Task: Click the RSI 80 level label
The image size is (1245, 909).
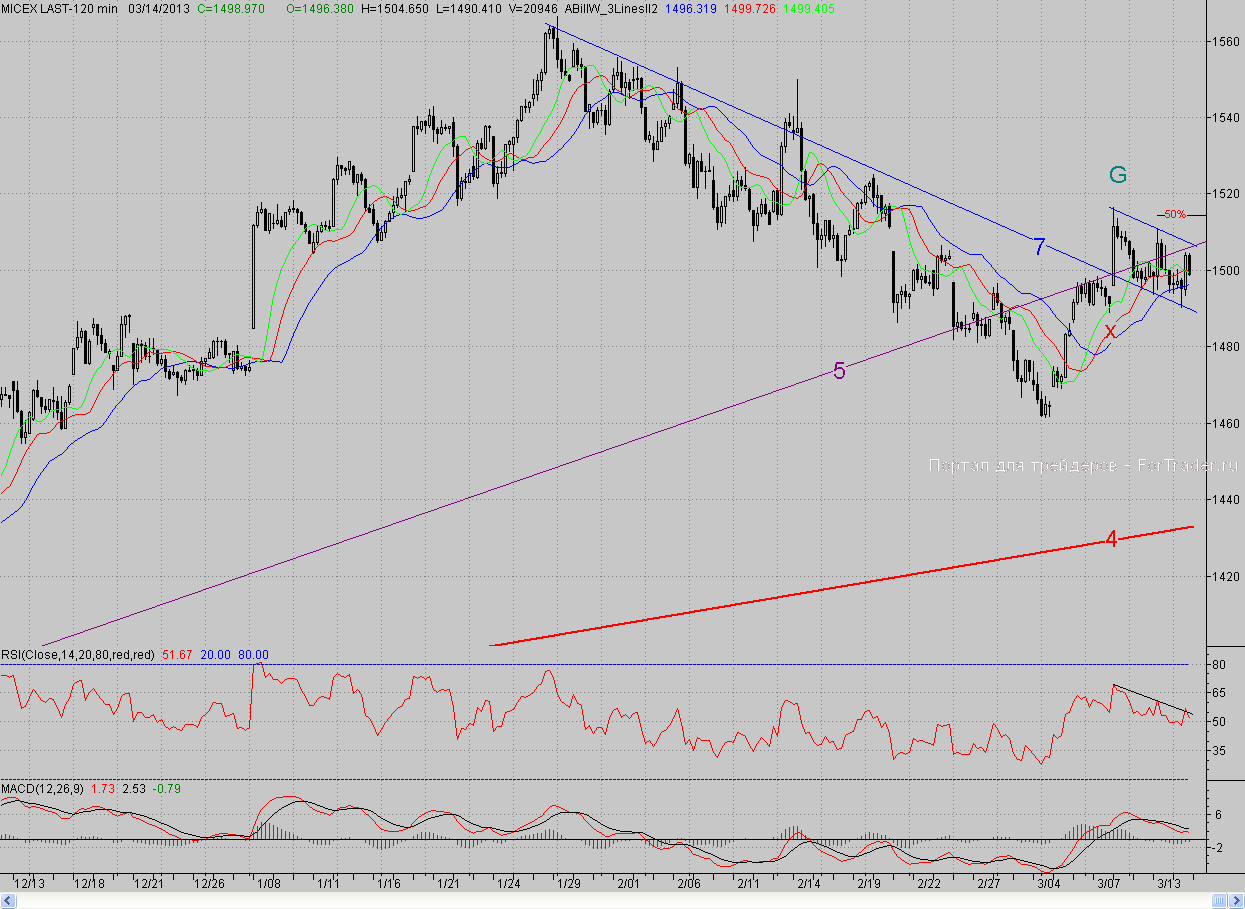Action: click(x=1219, y=665)
